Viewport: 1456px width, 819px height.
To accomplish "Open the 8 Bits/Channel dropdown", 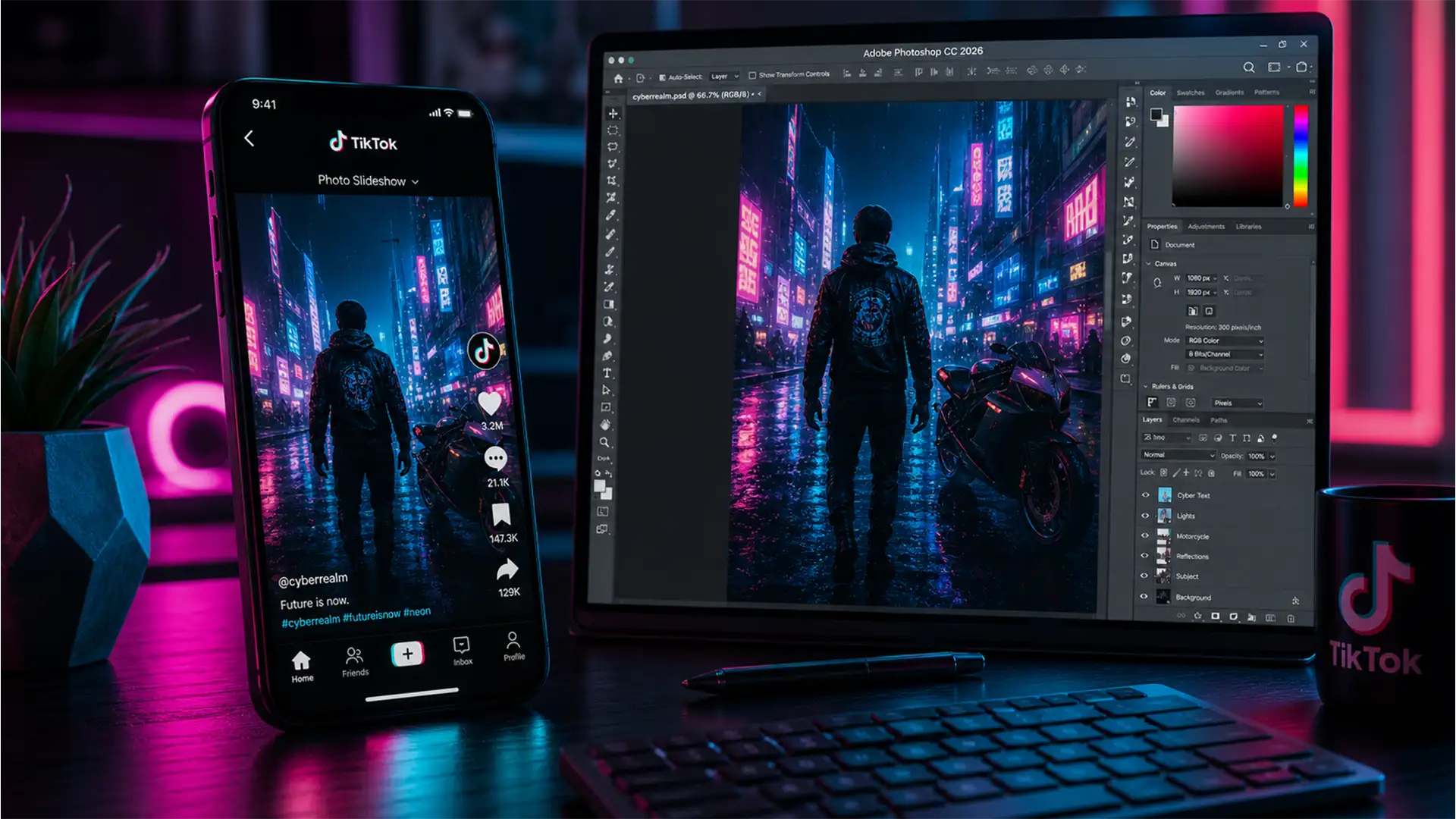I will click(1225, 354).
